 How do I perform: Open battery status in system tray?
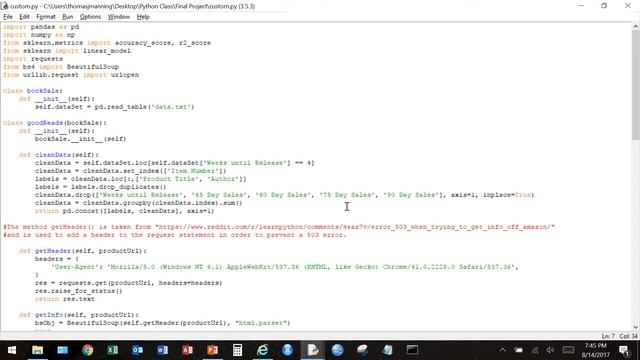click(x=518, y=350)
